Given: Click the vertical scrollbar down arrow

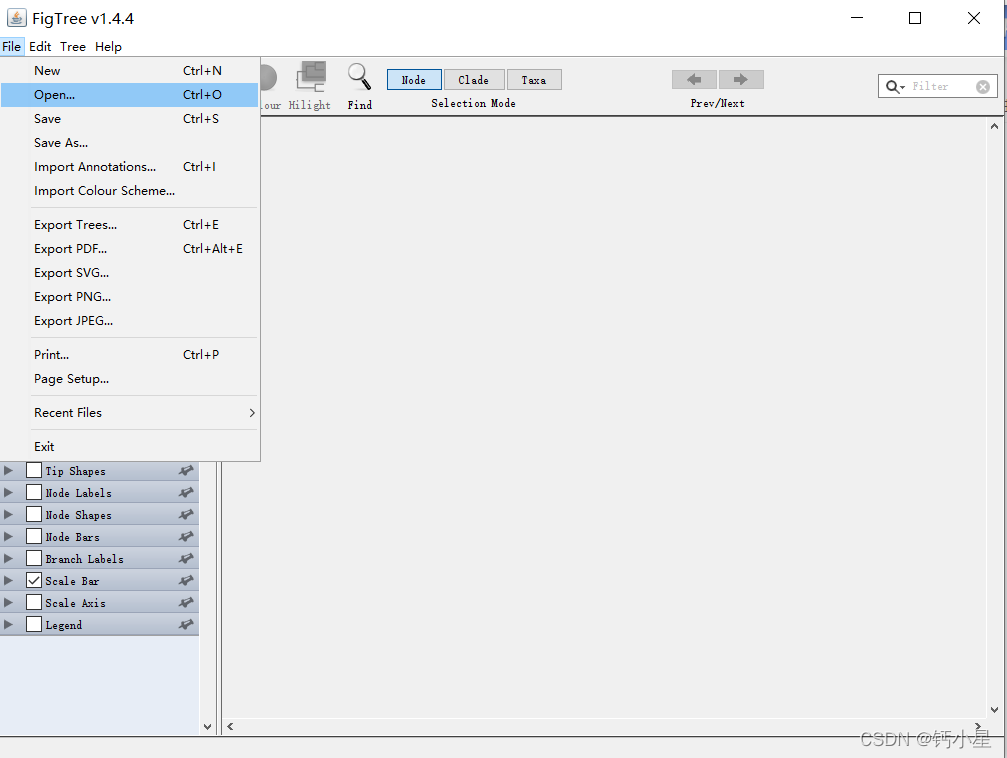Looking at the screenshot, I should pyautogui.click(x=994, y=710).
